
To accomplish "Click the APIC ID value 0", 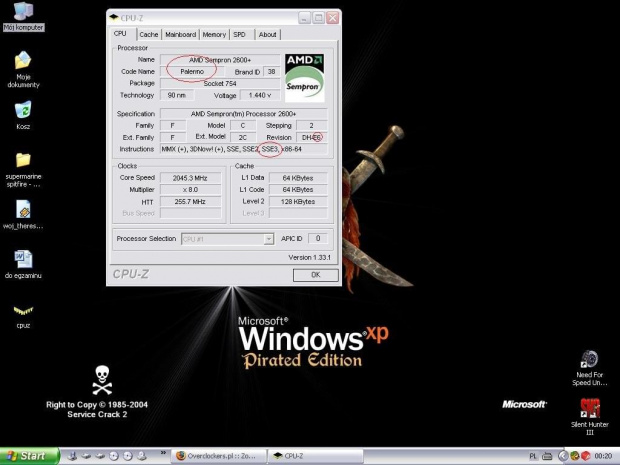I will [x=318, y=238].
